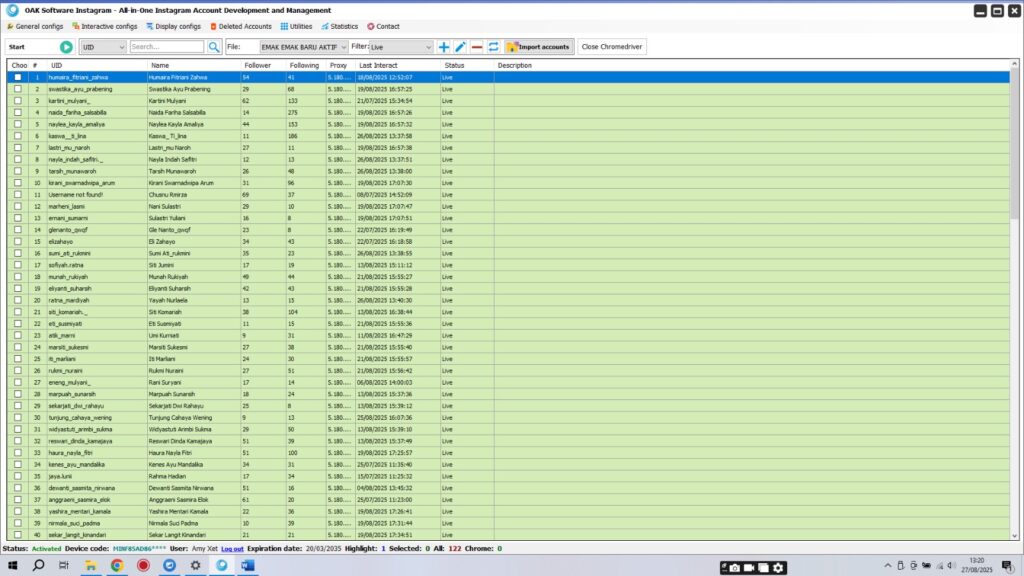Click the volume speaker tray icon
1024x576 pixels.
coord(952,566)
